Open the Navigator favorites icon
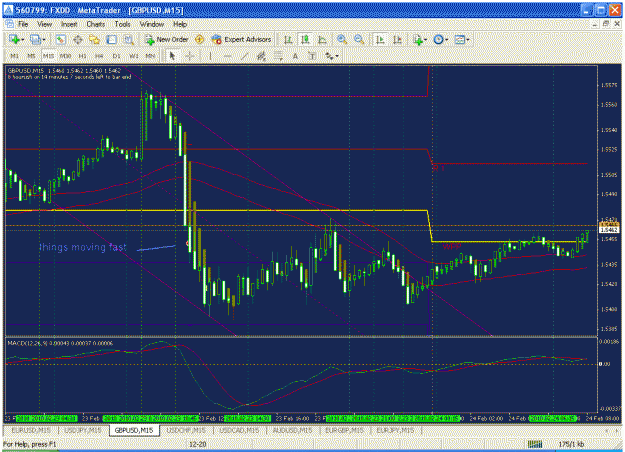This screenshot has height=452, width=625. pyautogui.click(x=94, y=39)
